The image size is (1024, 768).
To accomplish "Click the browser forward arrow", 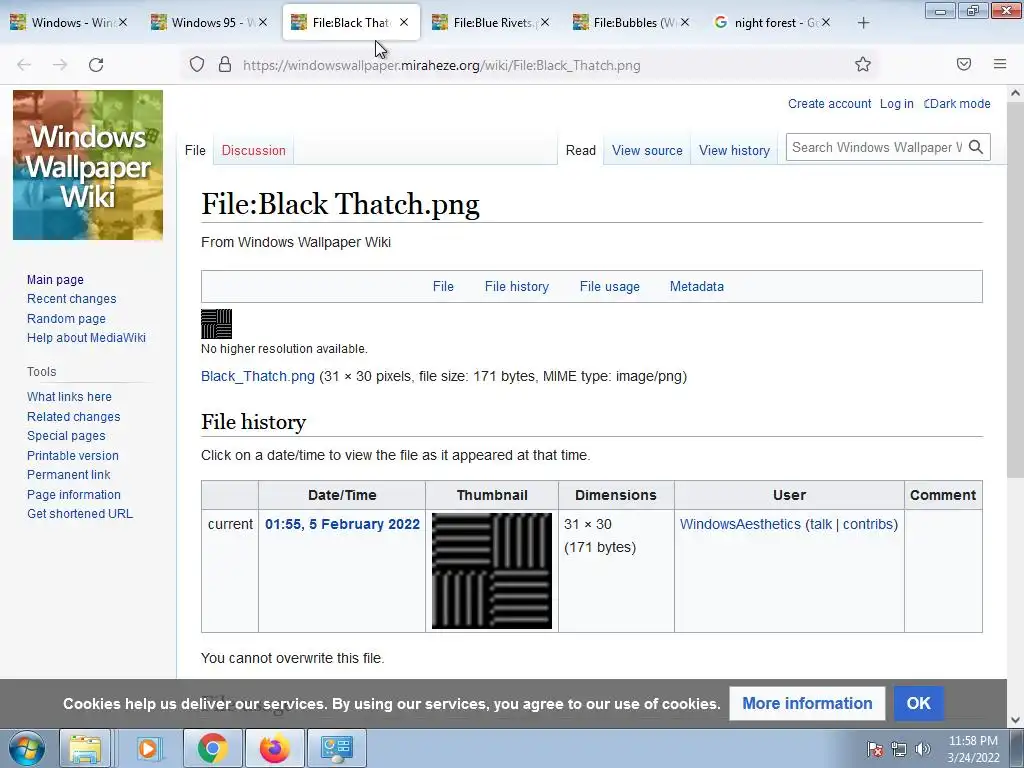I will click(60, 65).
